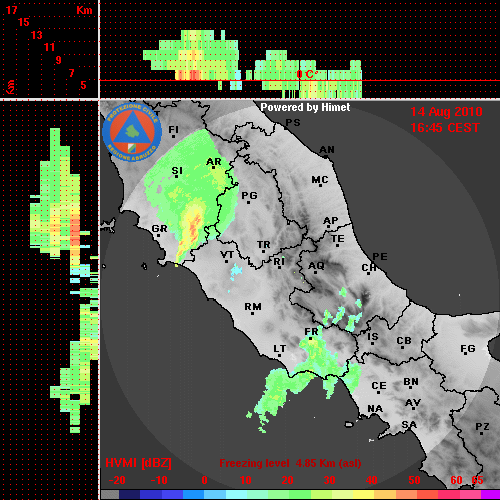Click the RI city label
The image size is (500, 500).
pos(279,262)
